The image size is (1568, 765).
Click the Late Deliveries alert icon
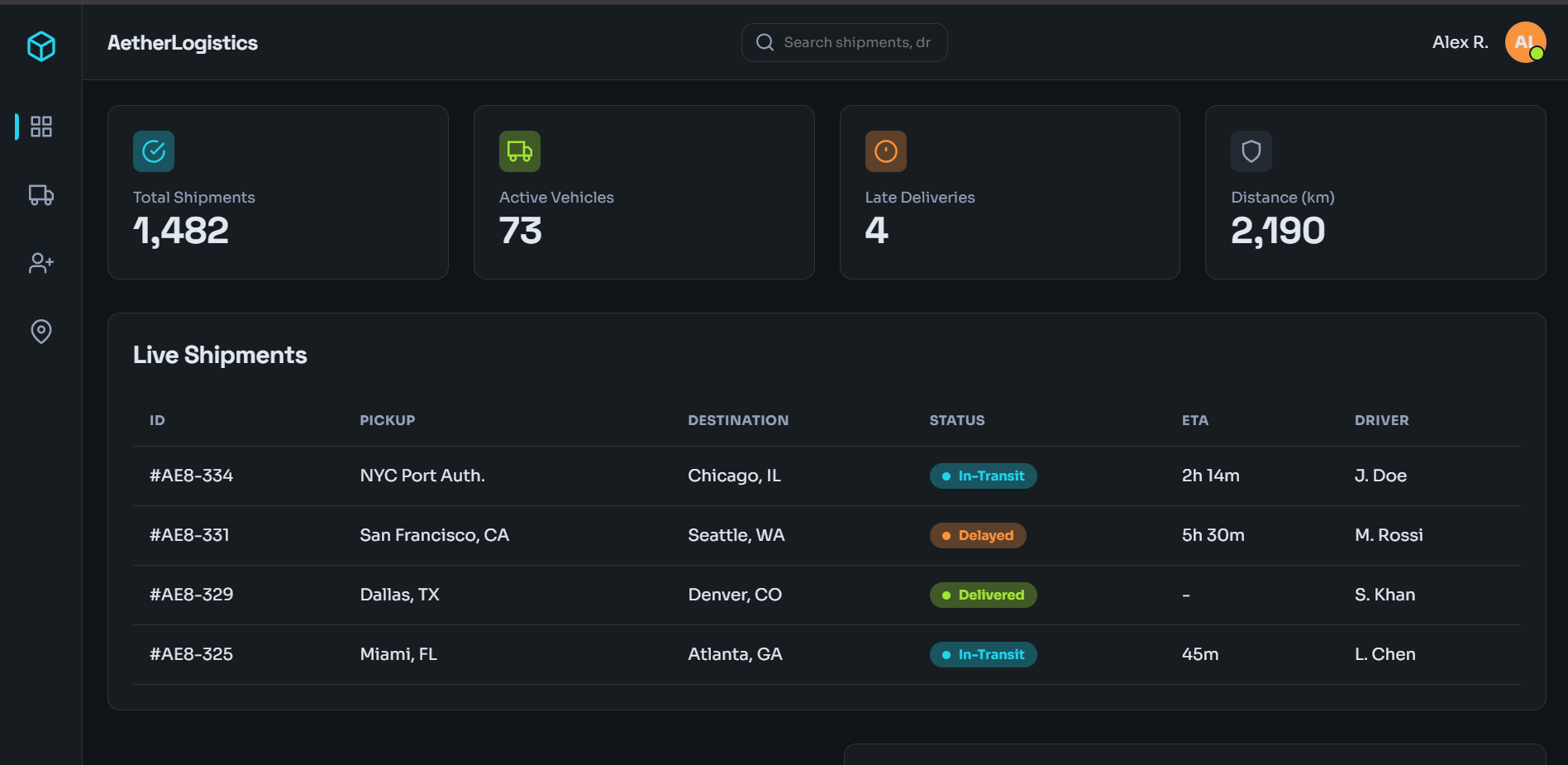(x=886, y=151)
